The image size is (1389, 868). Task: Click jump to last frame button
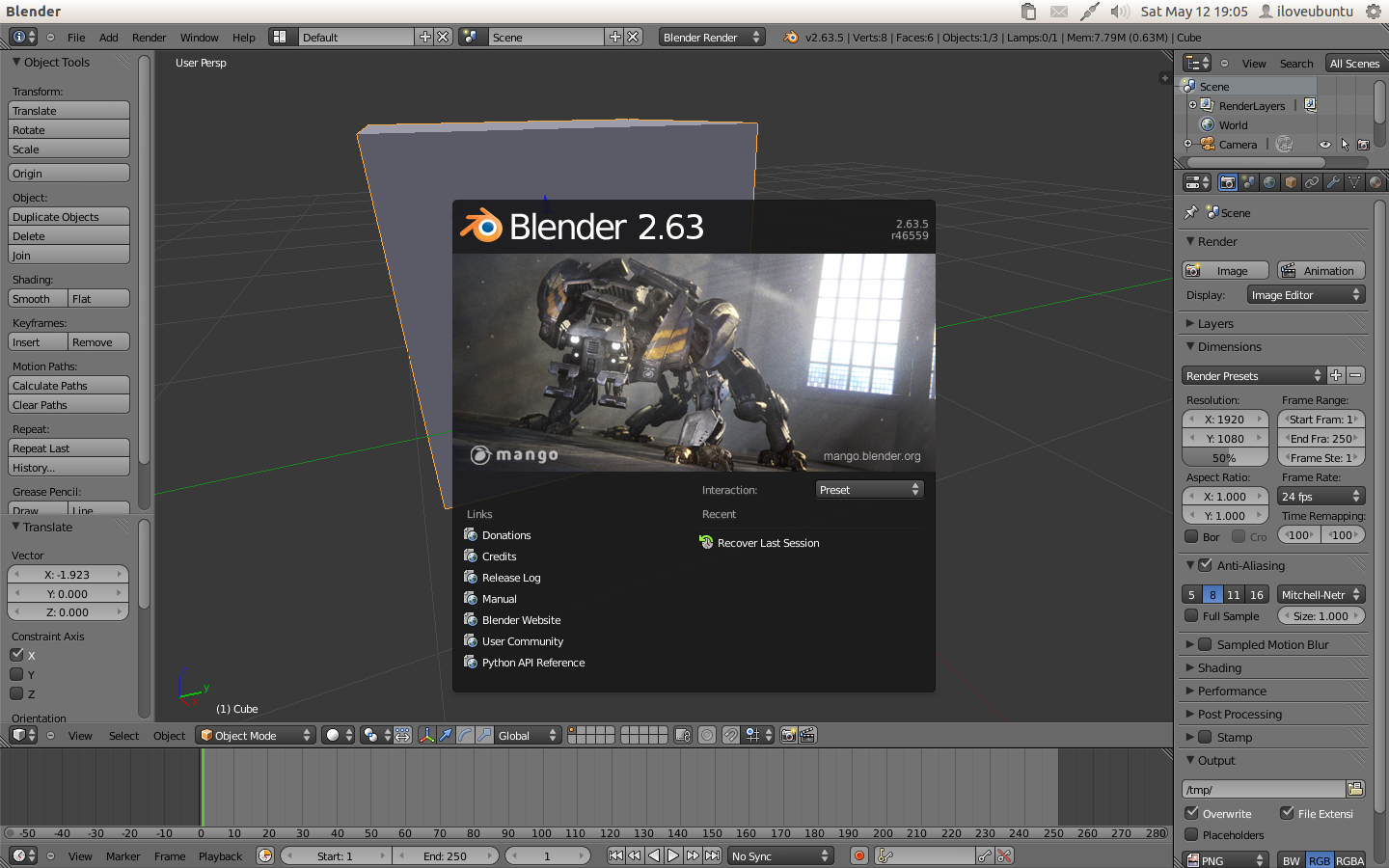point(712,855)
